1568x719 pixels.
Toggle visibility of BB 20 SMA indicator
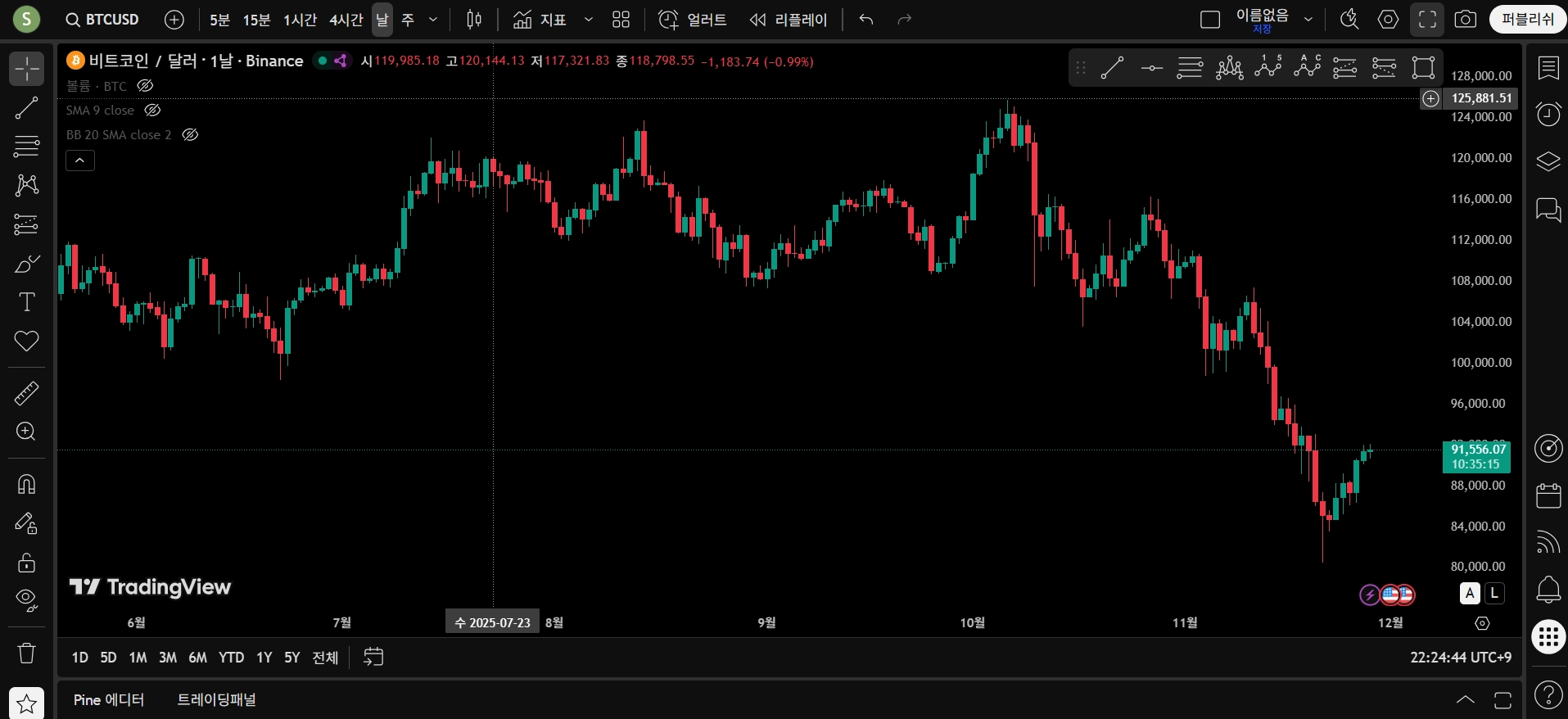(190, 135)
